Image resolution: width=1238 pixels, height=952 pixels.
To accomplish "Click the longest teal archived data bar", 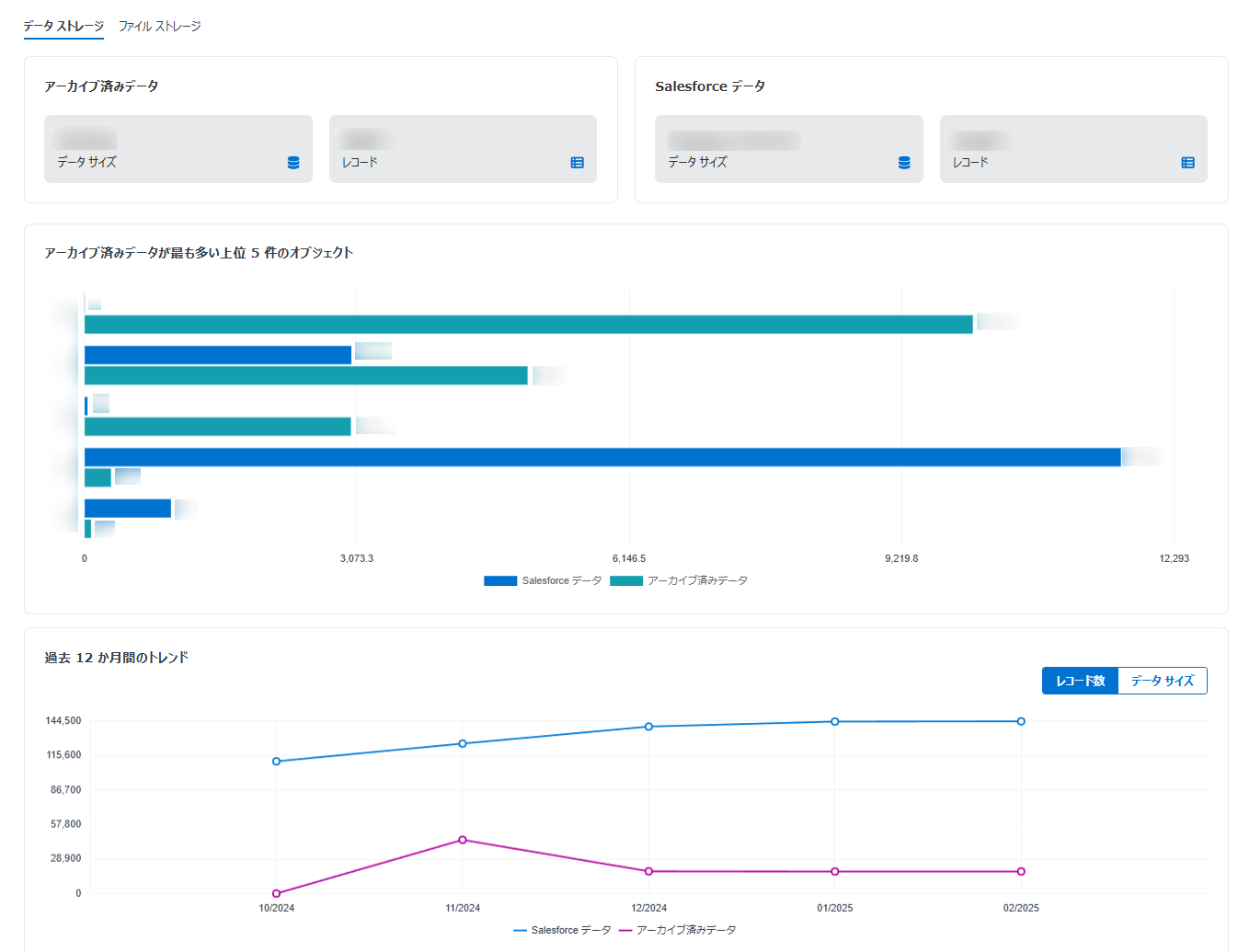I will pyautogui.click(x=528, y=325).
